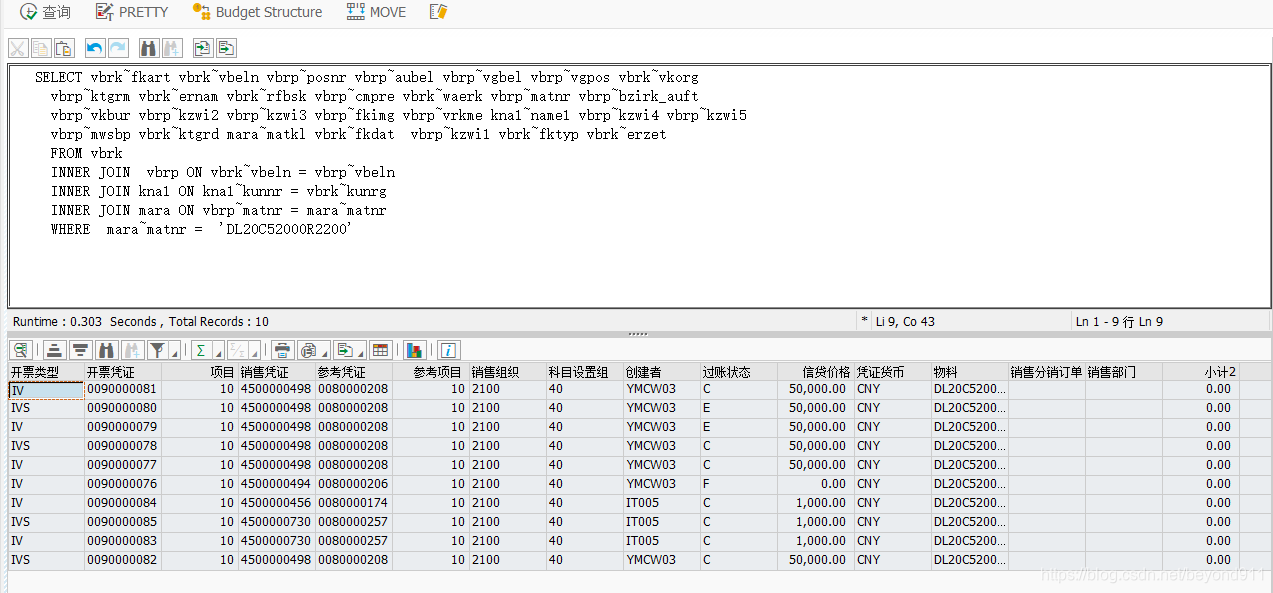Click the Copy icon in editor toolbar

click(x=41, y=48)
